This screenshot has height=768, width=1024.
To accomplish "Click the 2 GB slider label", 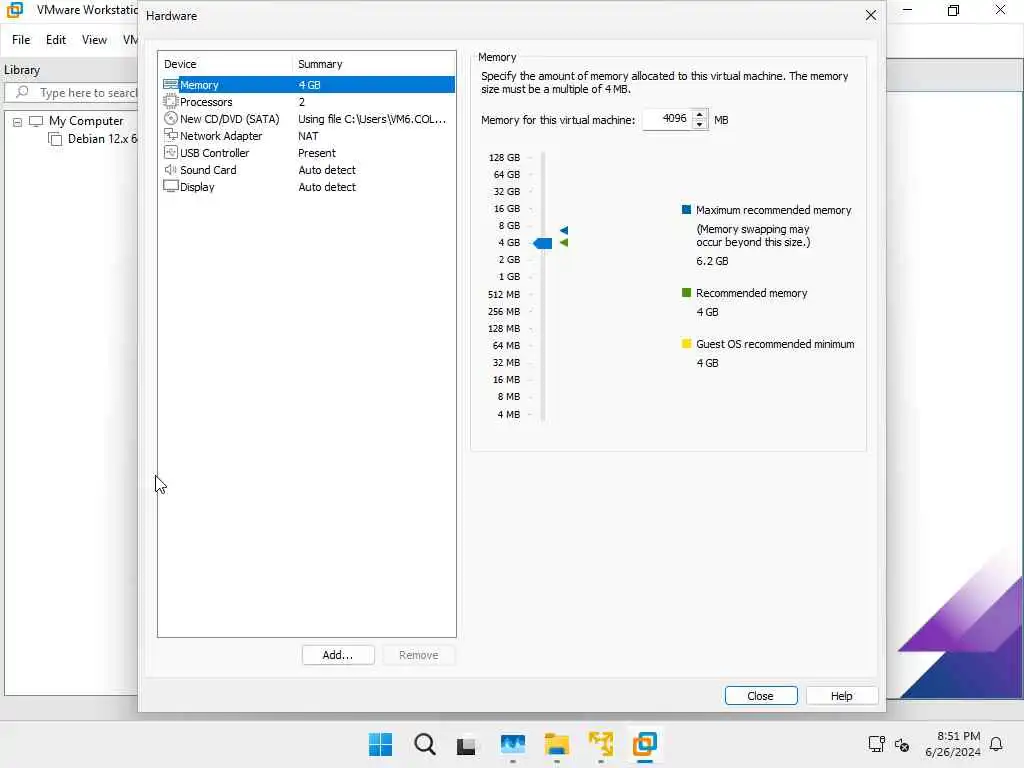I will 509,259.
